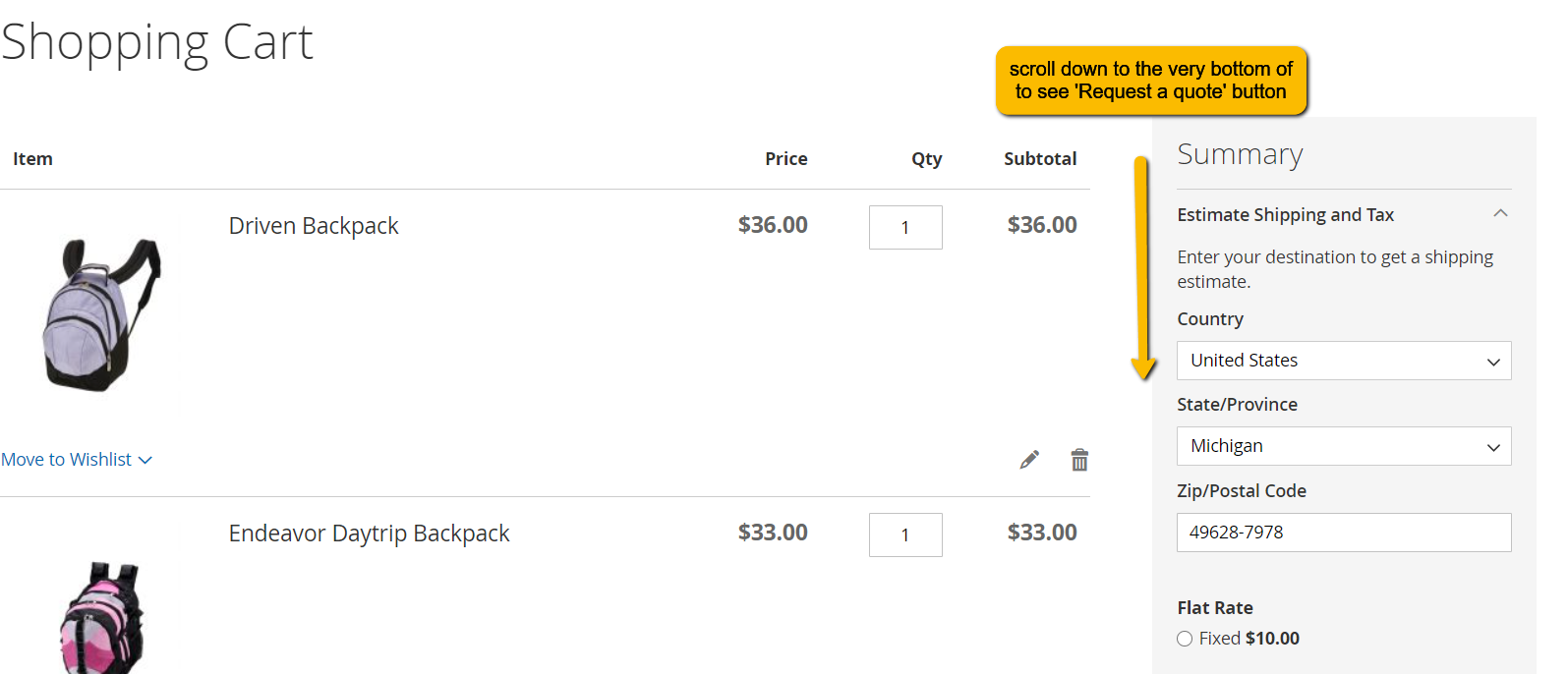Open the Move to Wishlist dropdown

point(77,460)
